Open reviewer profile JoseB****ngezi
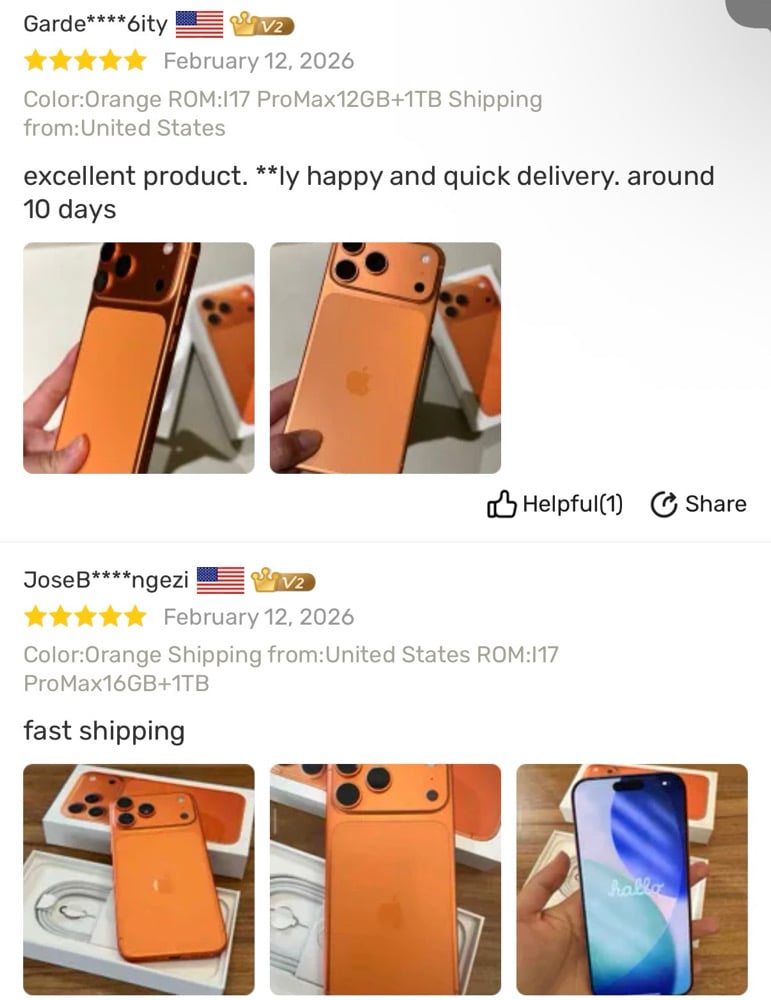Viewport: 771px width, 1000px height. pos(106,580)
